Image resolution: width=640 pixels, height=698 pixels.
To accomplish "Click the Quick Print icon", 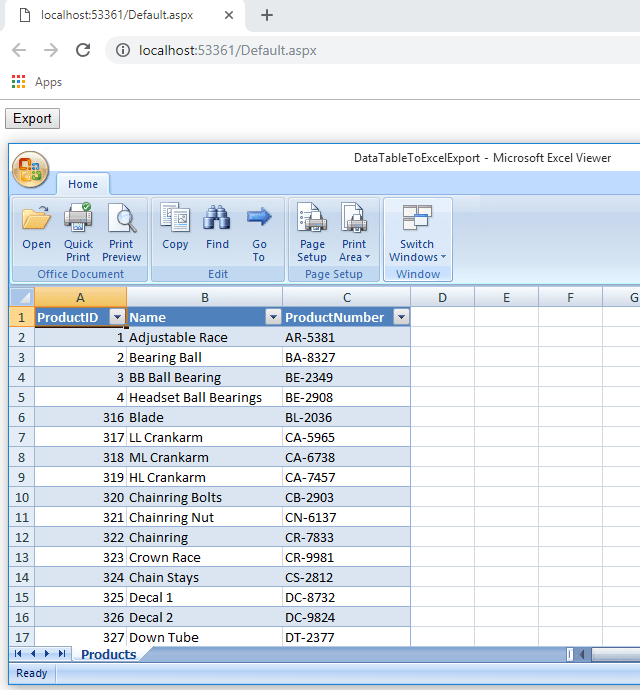I will click(78, 232).
